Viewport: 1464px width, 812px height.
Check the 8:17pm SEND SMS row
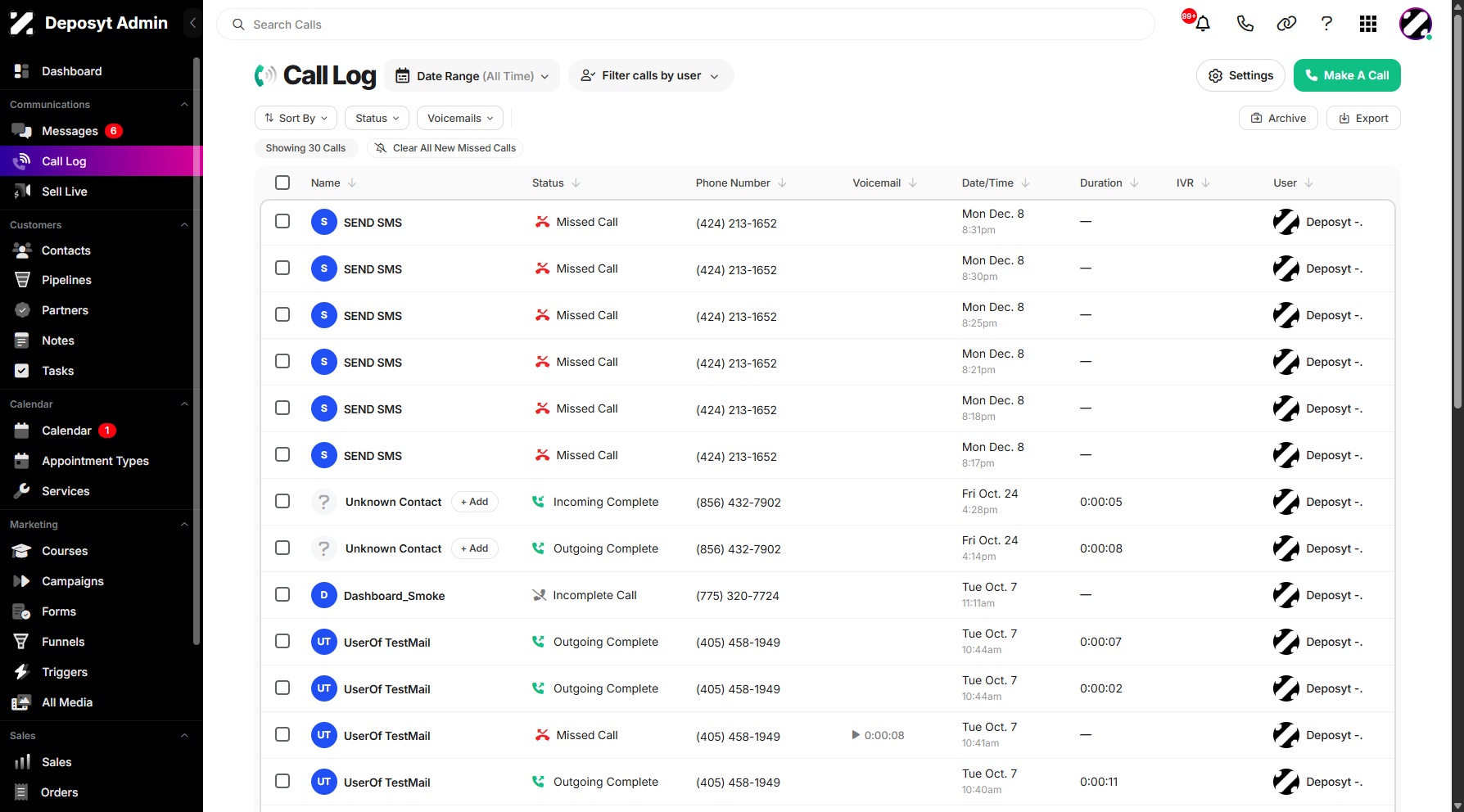click(282, 454)
